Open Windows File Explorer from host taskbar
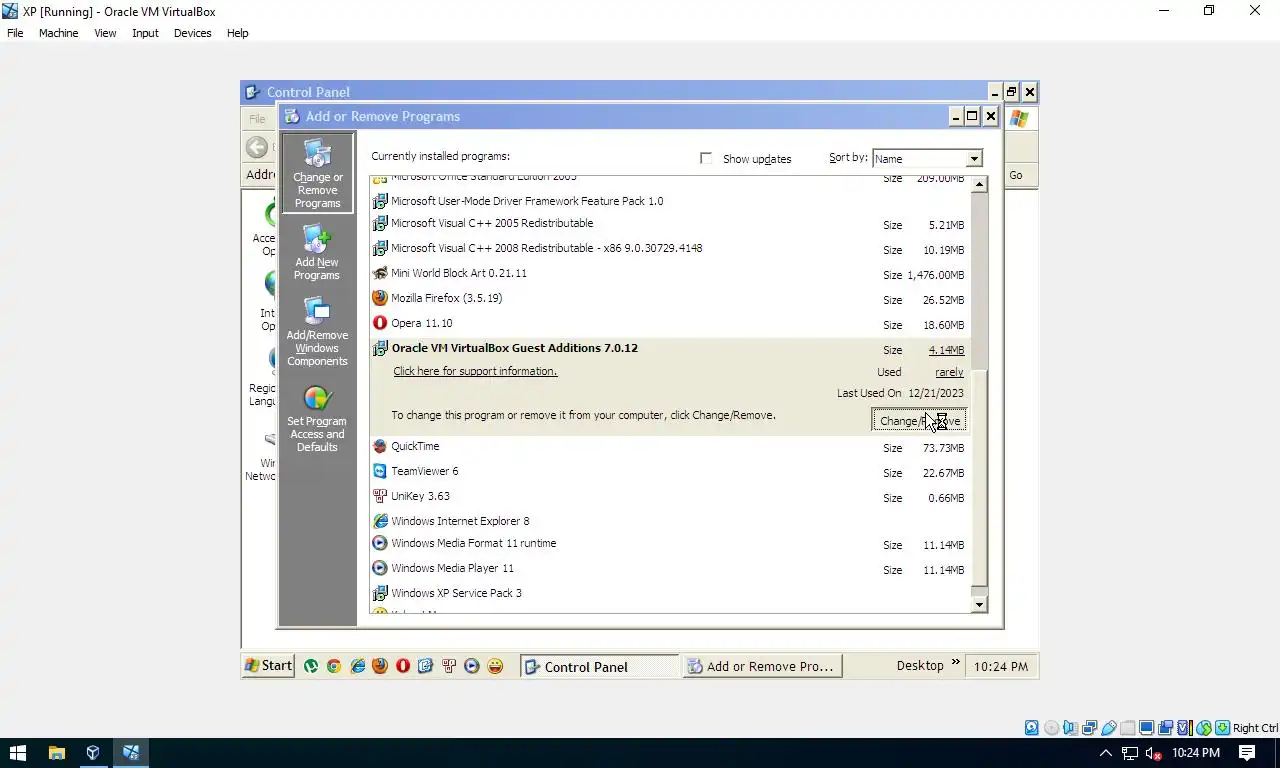This screenshot has width=1280, height=768. click(56, 753)
